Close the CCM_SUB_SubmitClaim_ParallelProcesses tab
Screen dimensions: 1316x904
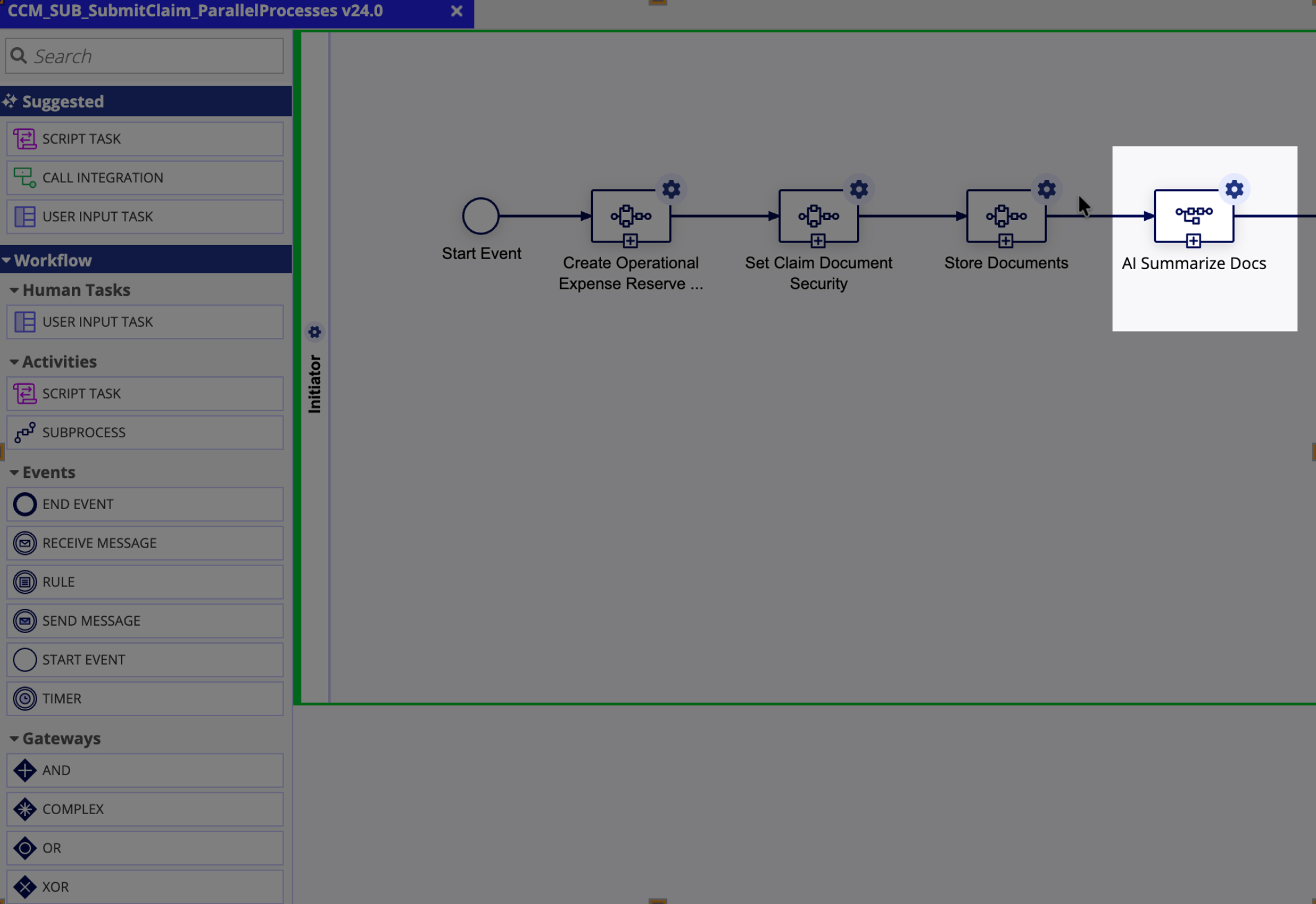(x=457, y=11)
